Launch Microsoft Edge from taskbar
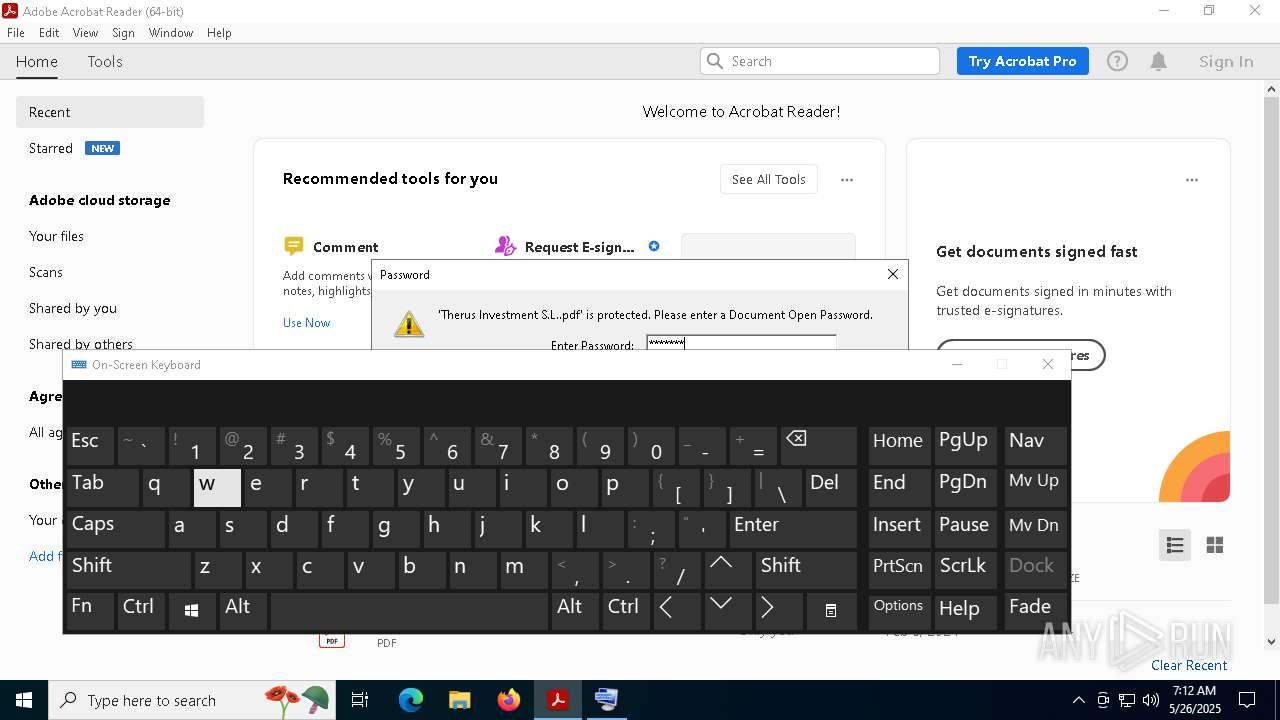This screenshot has width=1280, height=720. (x=411, y=700)
